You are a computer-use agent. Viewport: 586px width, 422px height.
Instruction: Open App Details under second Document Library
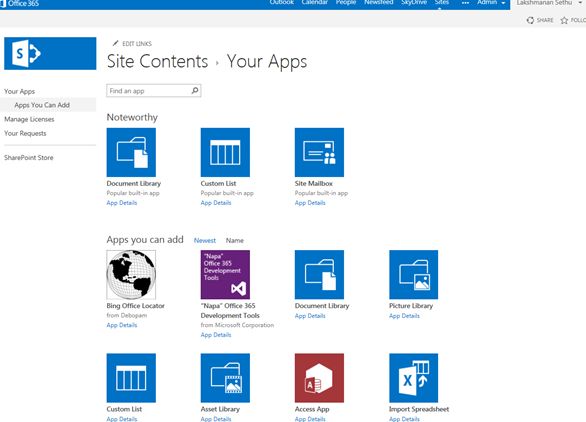pos(310,315)
